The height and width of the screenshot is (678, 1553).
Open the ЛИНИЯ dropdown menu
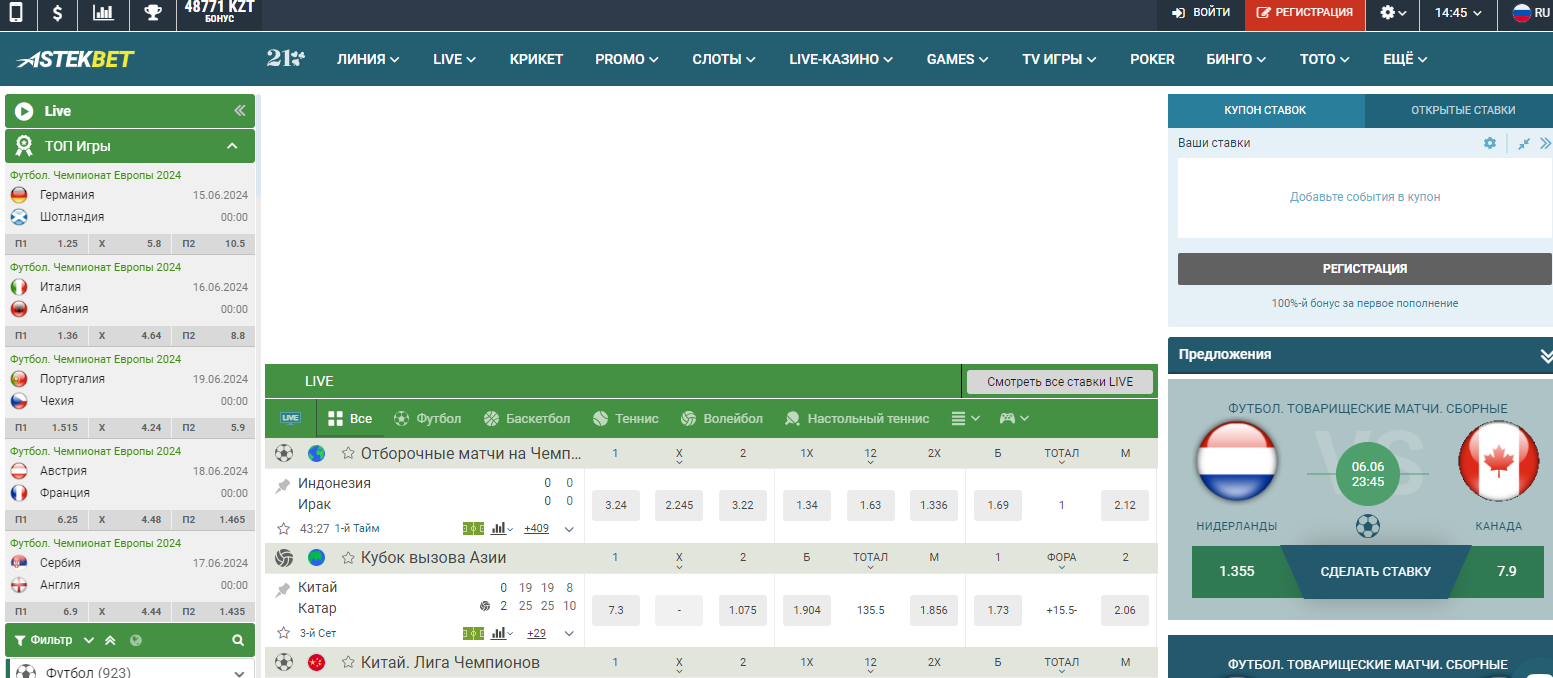368,59
